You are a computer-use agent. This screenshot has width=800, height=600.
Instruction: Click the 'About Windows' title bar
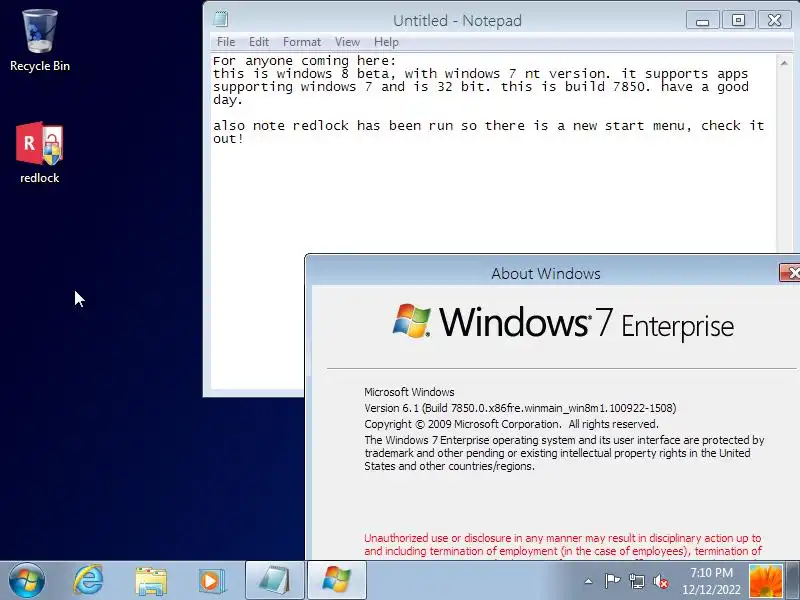click(x=545, y=273)
